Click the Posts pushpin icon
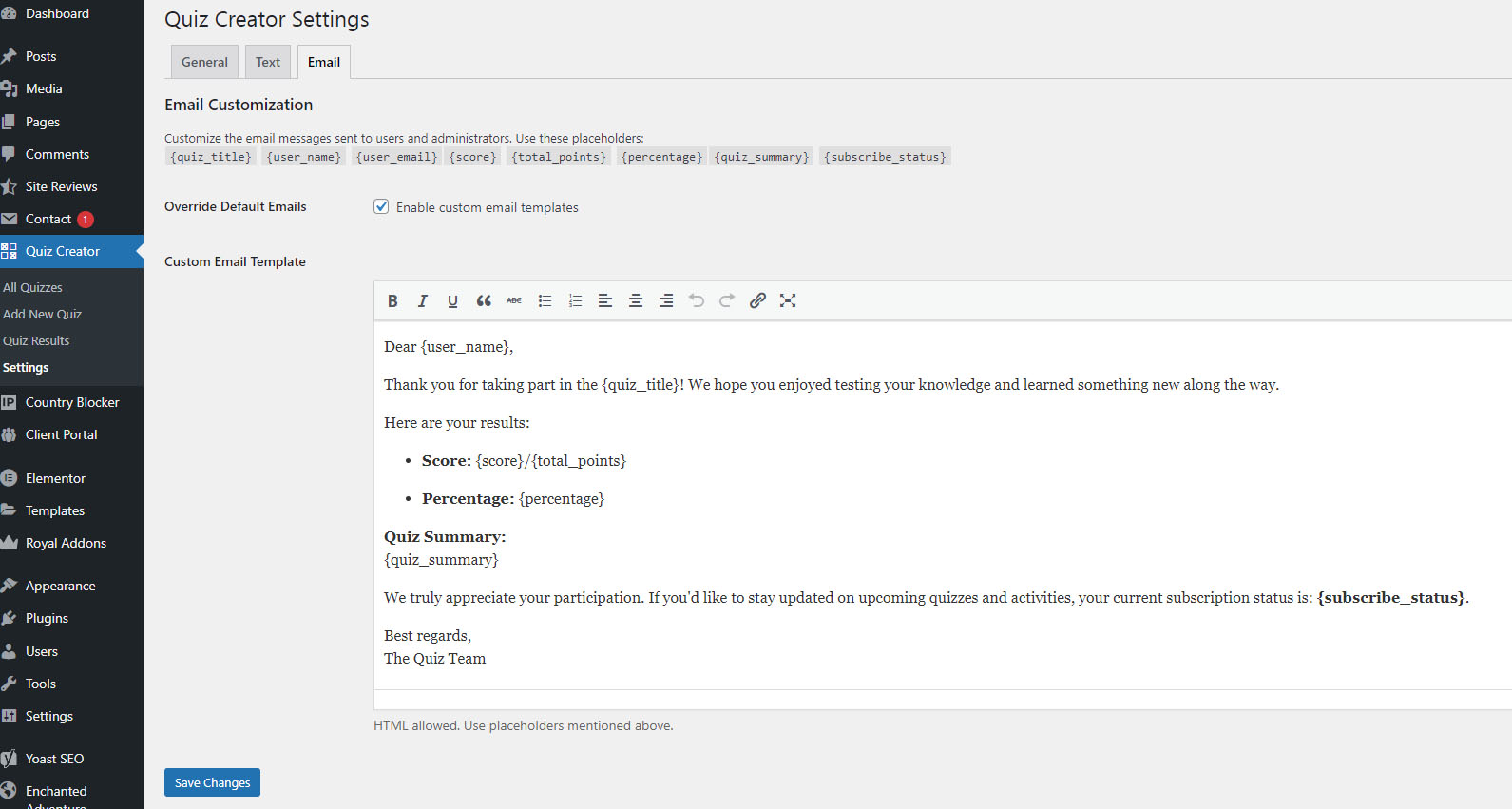Viewport: 1512px width, 809px height. point(9,56)
